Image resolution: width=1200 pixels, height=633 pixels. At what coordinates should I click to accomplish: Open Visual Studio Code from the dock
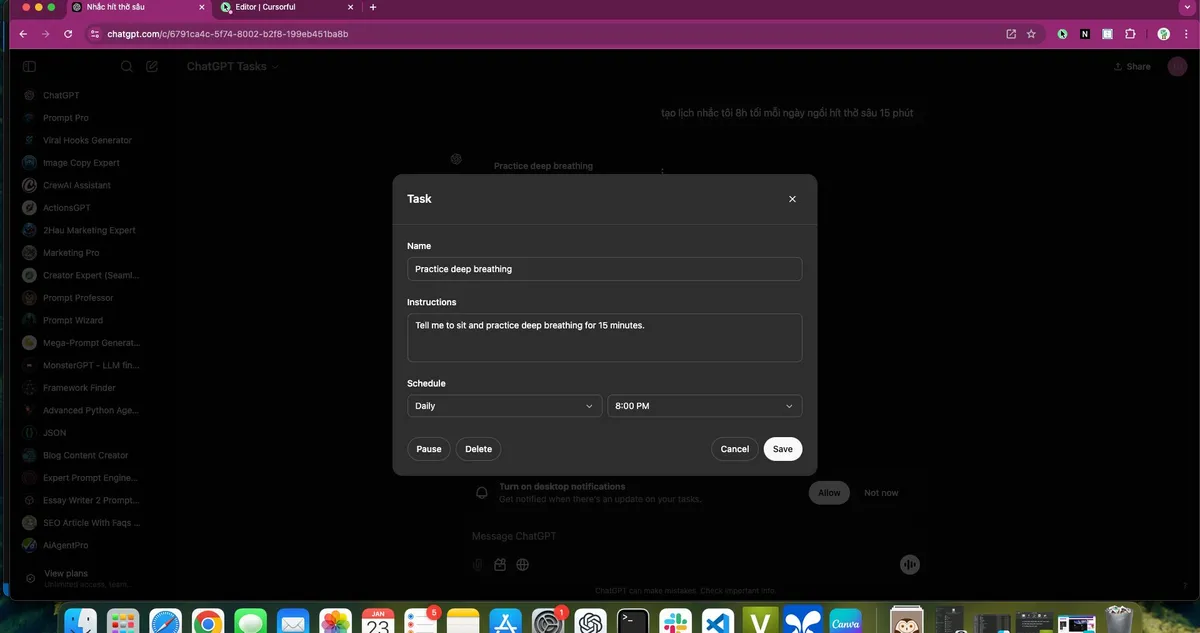click(718, 621)
